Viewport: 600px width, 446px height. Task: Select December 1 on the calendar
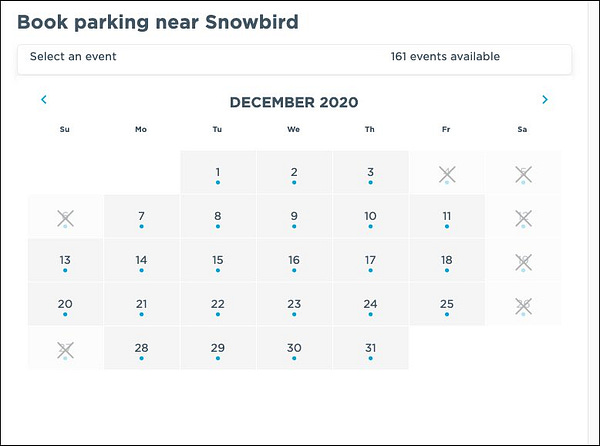(x=218, y=173)
